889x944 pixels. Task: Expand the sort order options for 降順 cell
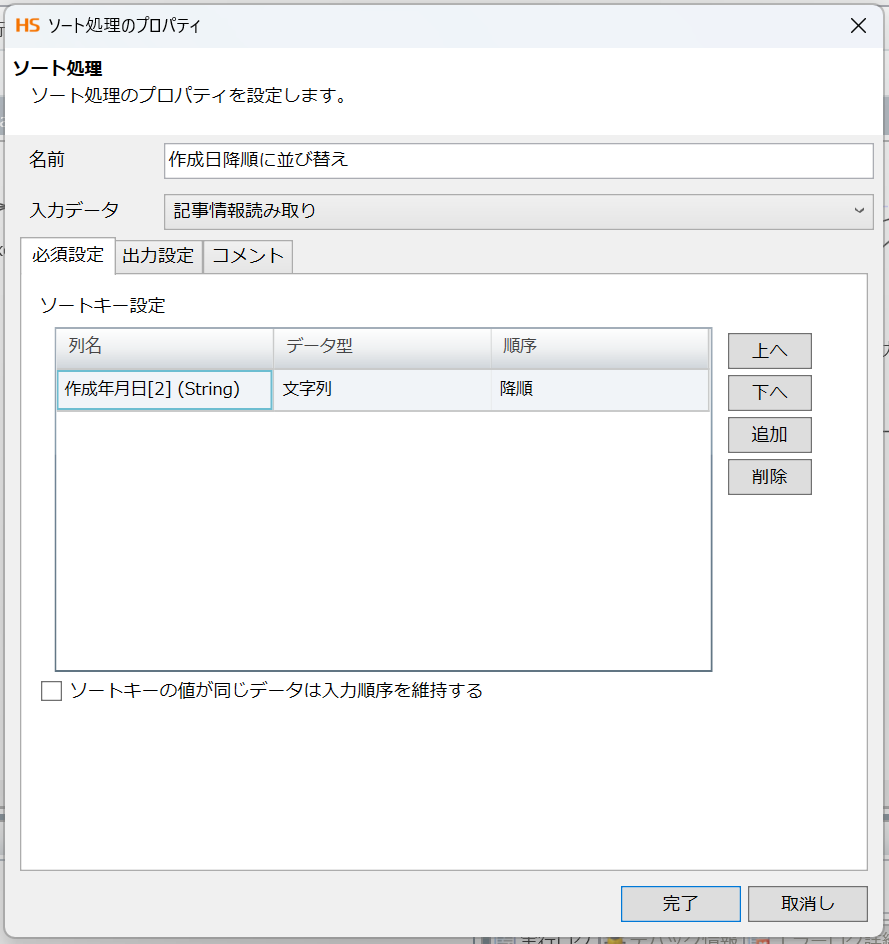[600, 390]
